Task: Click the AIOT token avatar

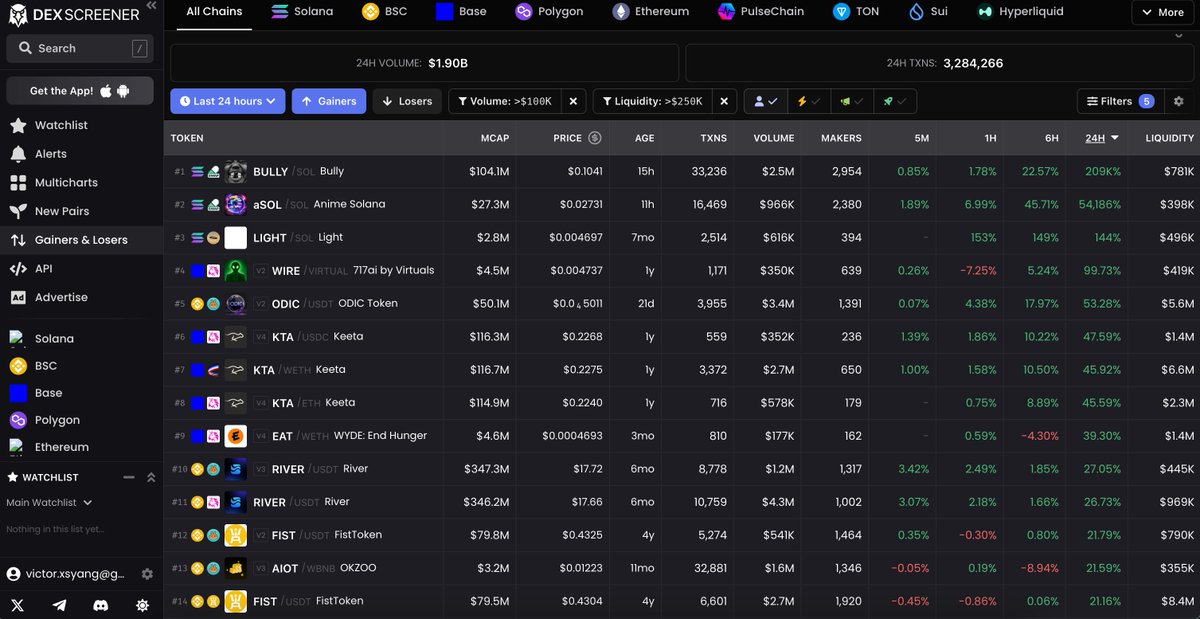Action: click(235, 568)
